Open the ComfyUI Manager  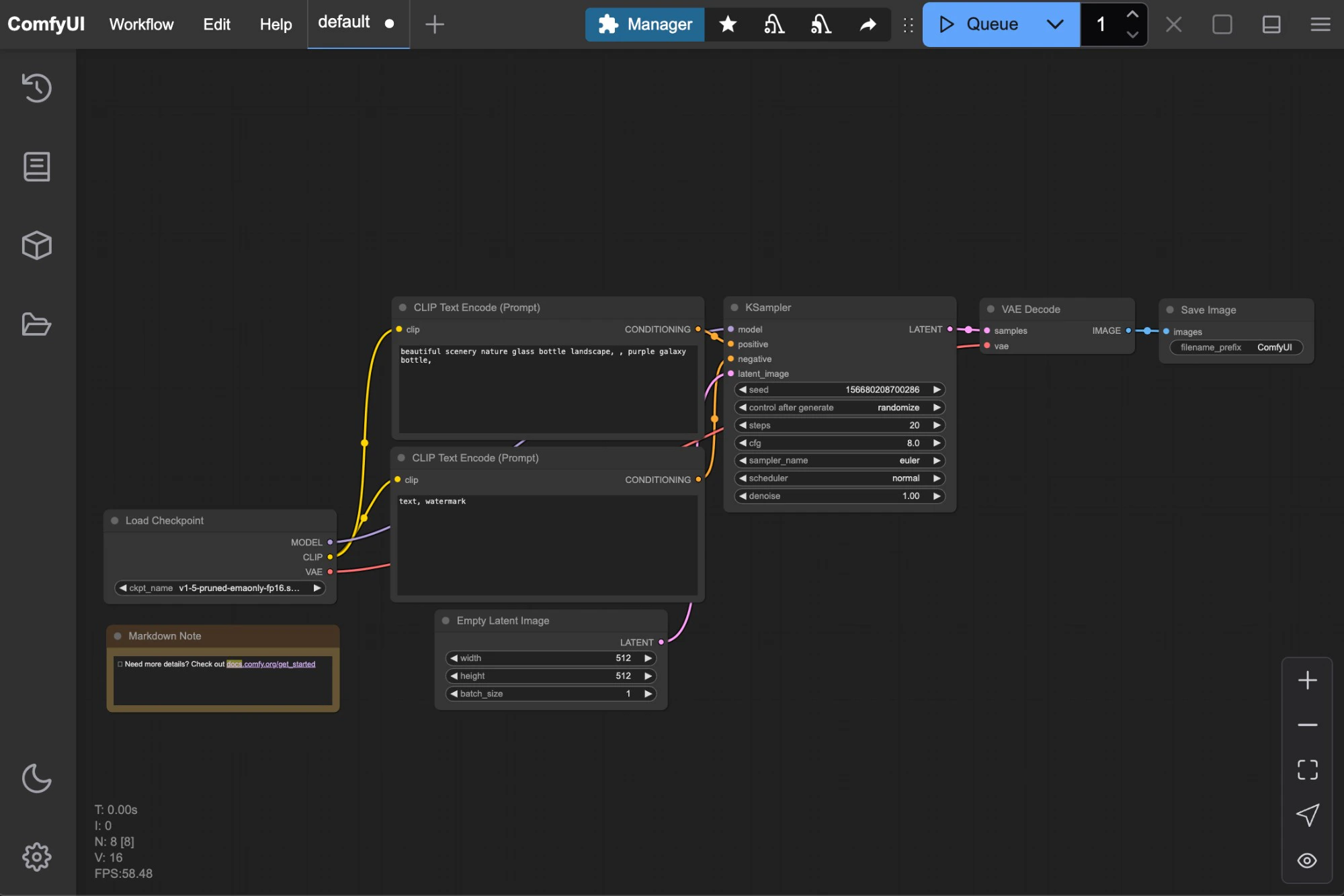644,24
